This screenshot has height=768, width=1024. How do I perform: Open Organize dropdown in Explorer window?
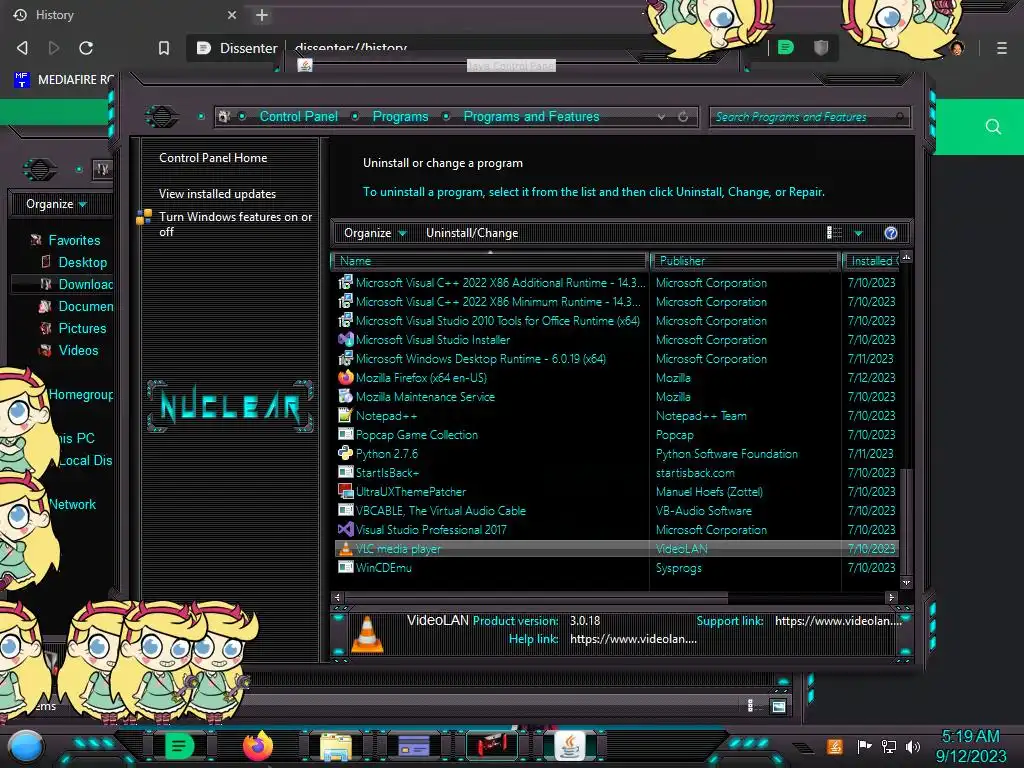click(x=56, y=204)
